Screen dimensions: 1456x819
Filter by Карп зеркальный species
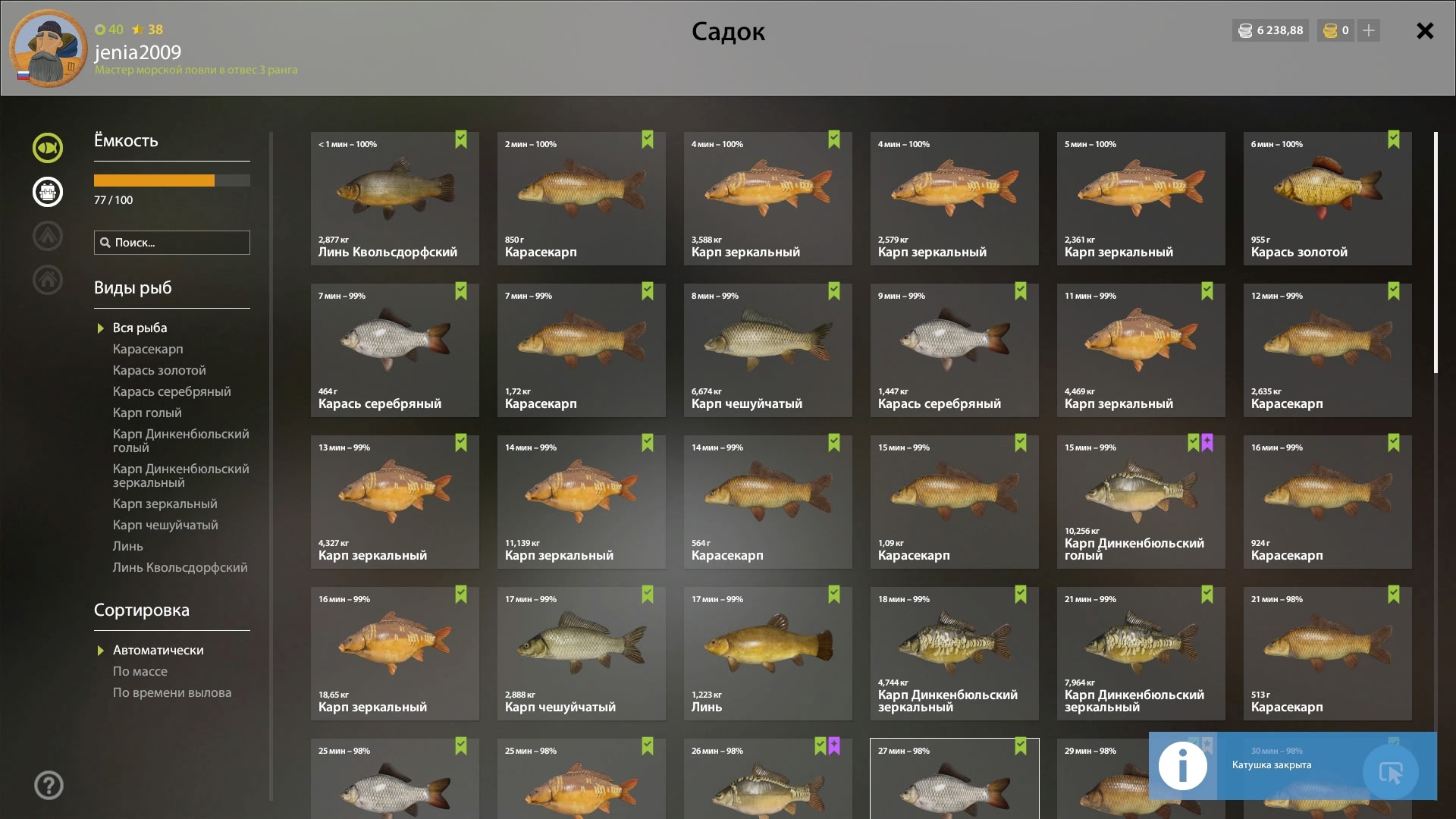click(x=165, y=504)
